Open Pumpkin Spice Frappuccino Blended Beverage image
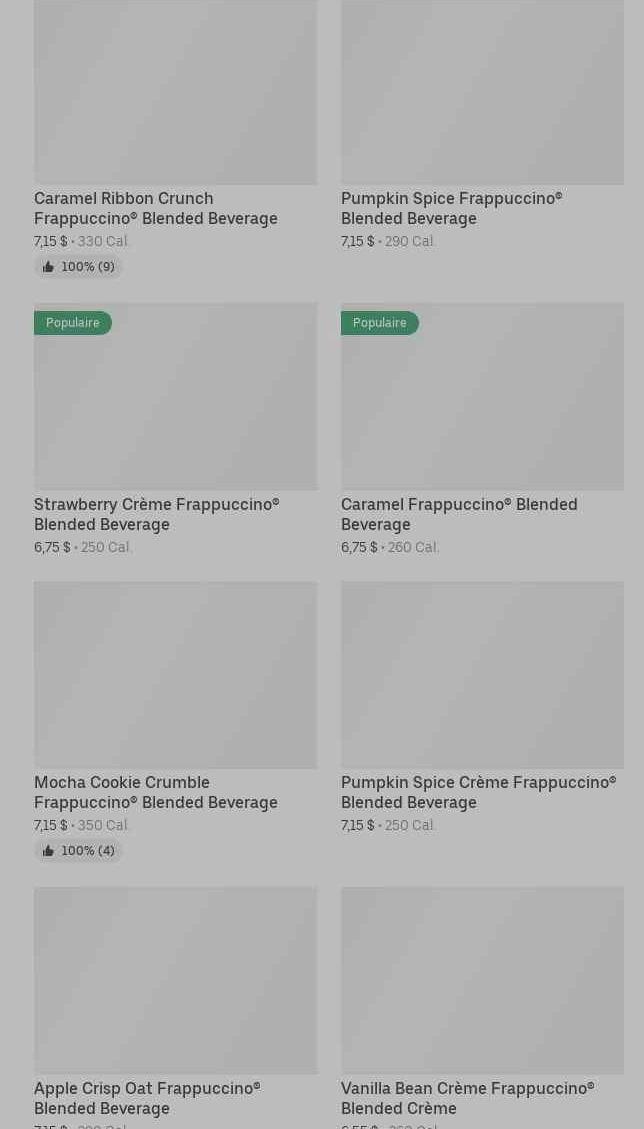This screenshot has height=1129, width=644. [482, 92]
